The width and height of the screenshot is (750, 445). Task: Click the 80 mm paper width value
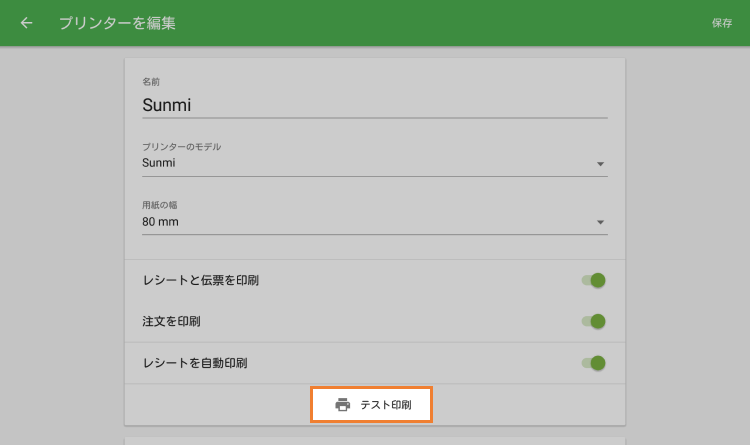pos(161,222)
